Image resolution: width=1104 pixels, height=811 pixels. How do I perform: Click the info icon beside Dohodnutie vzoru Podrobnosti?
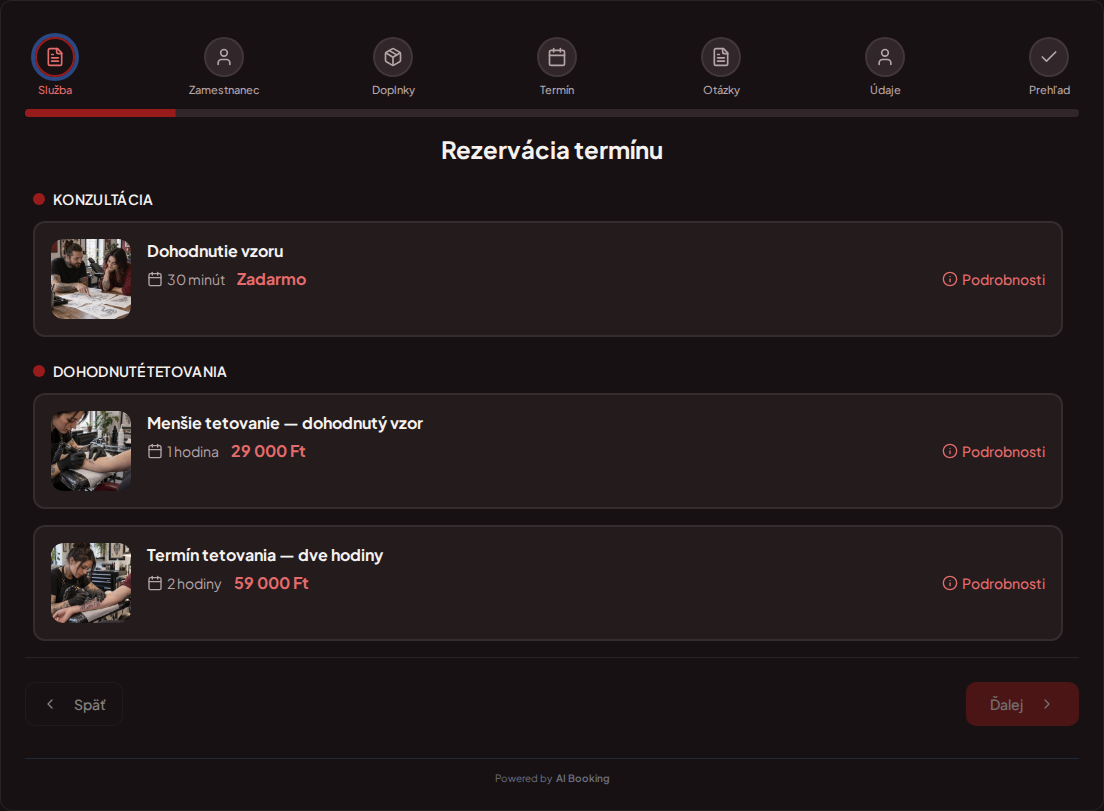(x=950, y=279)
